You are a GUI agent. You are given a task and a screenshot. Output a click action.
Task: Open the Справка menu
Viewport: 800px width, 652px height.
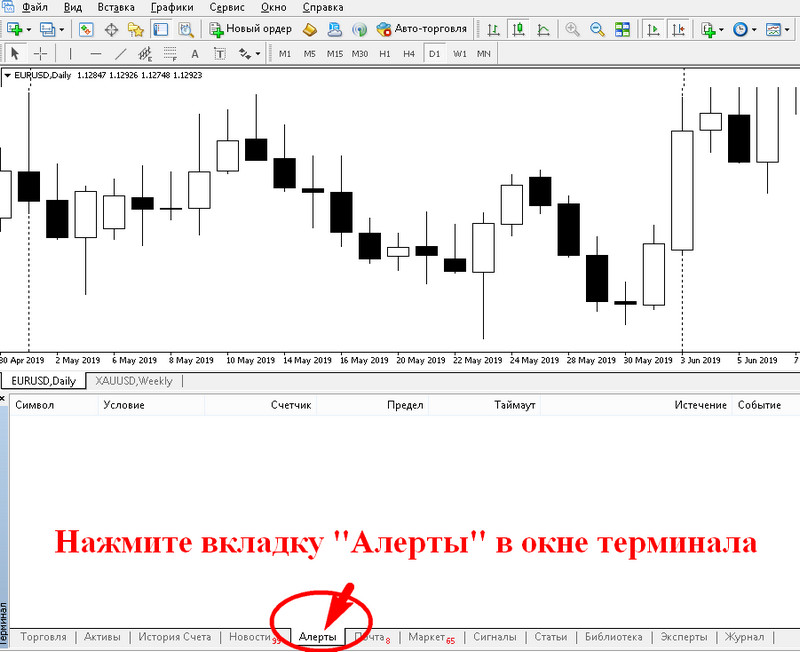pos(322,8)
